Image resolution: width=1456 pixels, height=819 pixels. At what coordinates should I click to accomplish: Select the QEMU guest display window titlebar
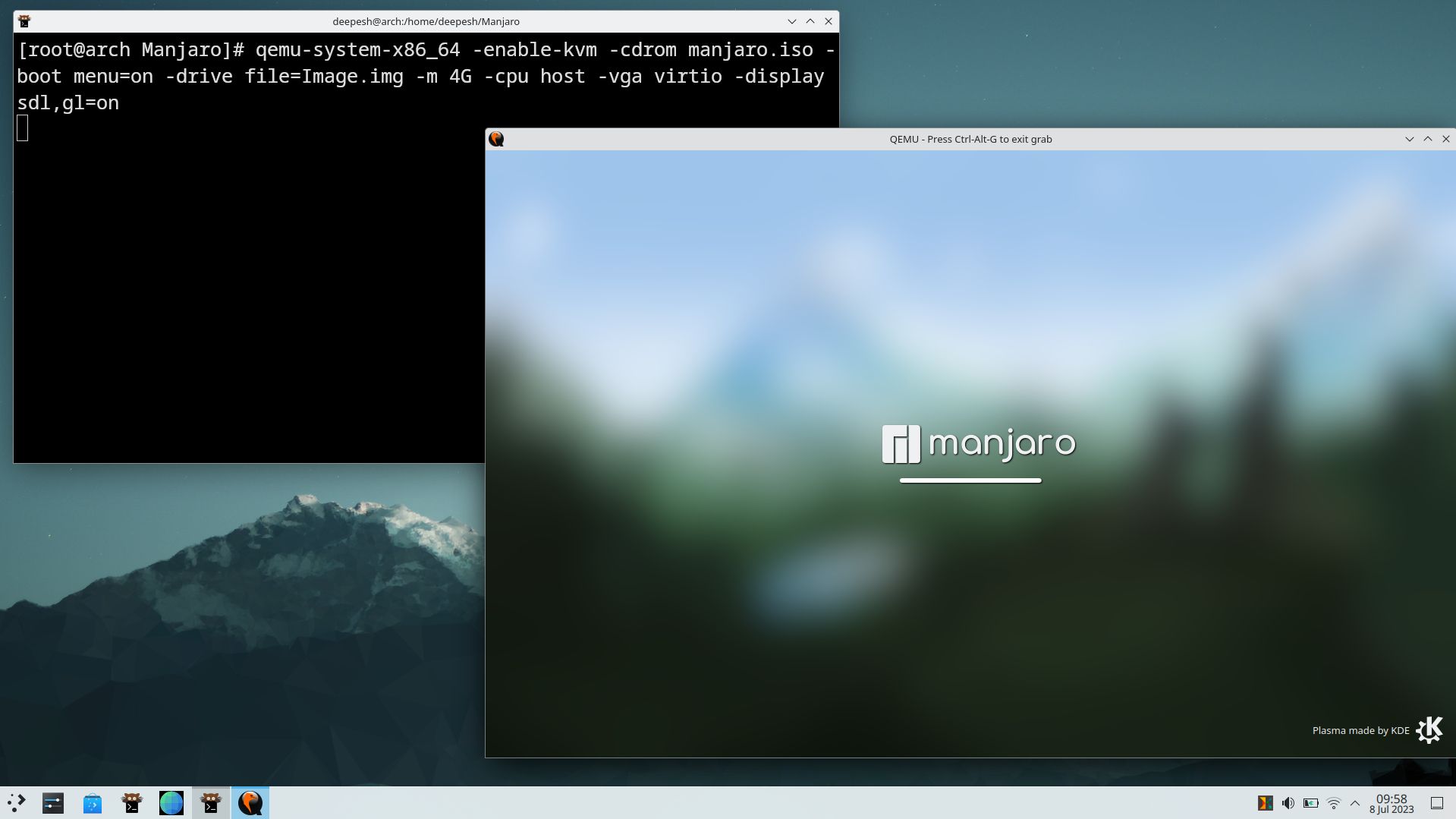click(x=970, y=139)
